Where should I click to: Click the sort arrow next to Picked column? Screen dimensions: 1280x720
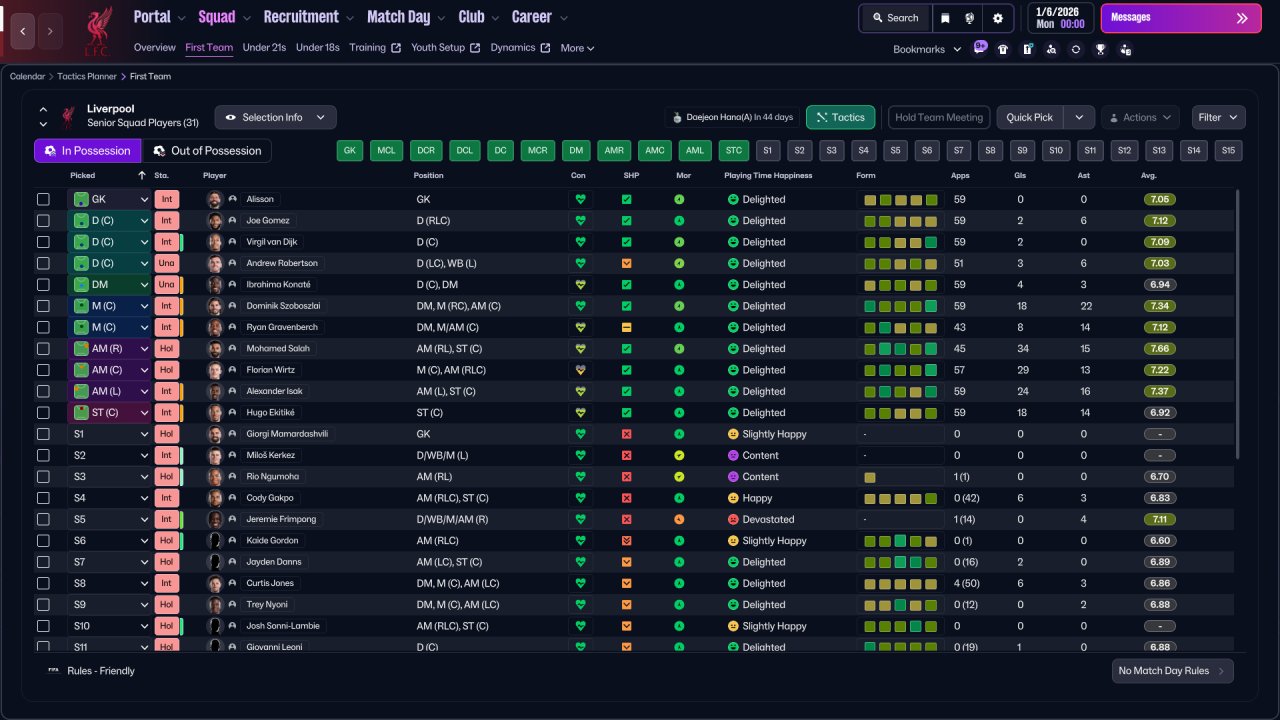[142, 176]
